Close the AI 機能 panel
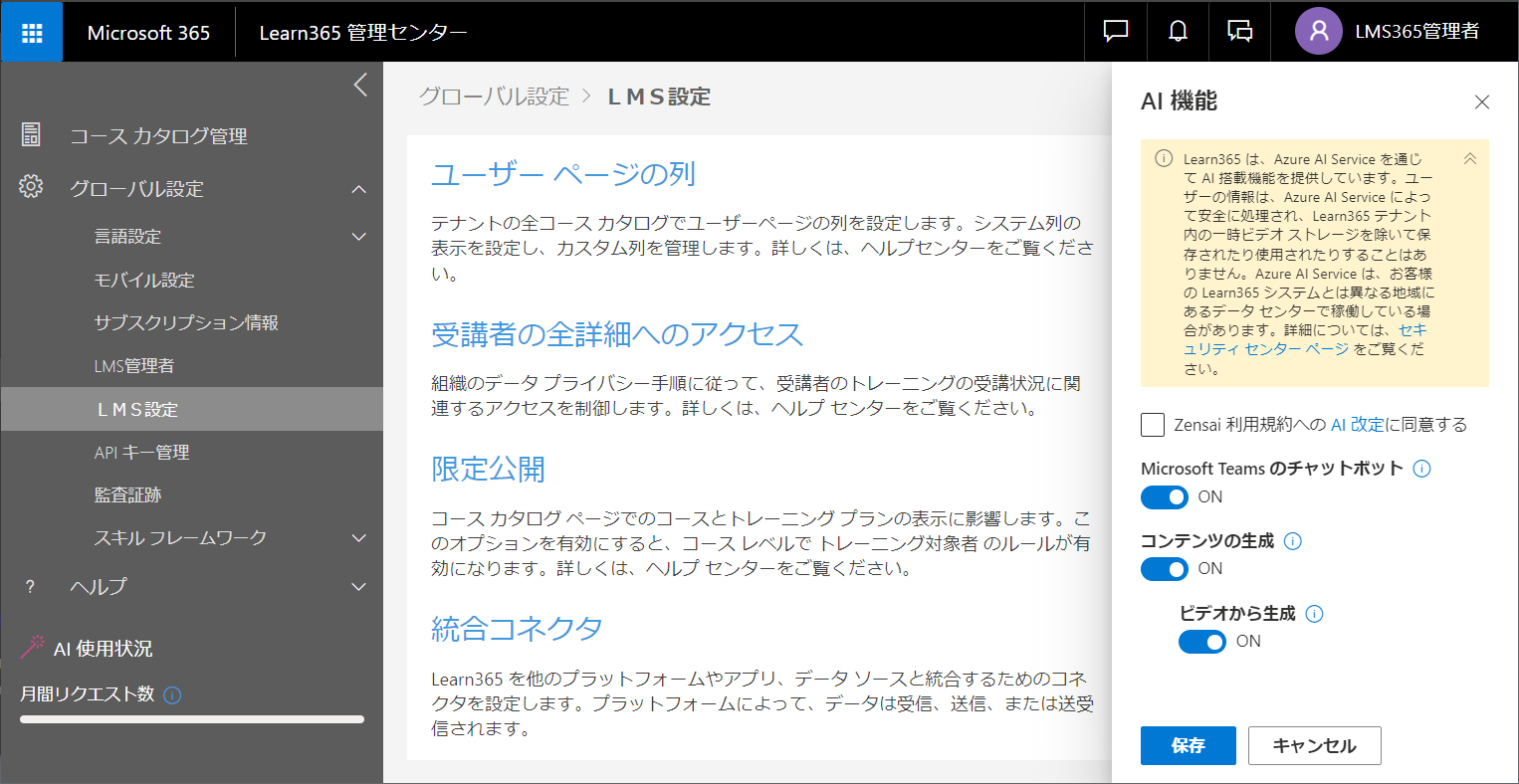 point(1481,102)
